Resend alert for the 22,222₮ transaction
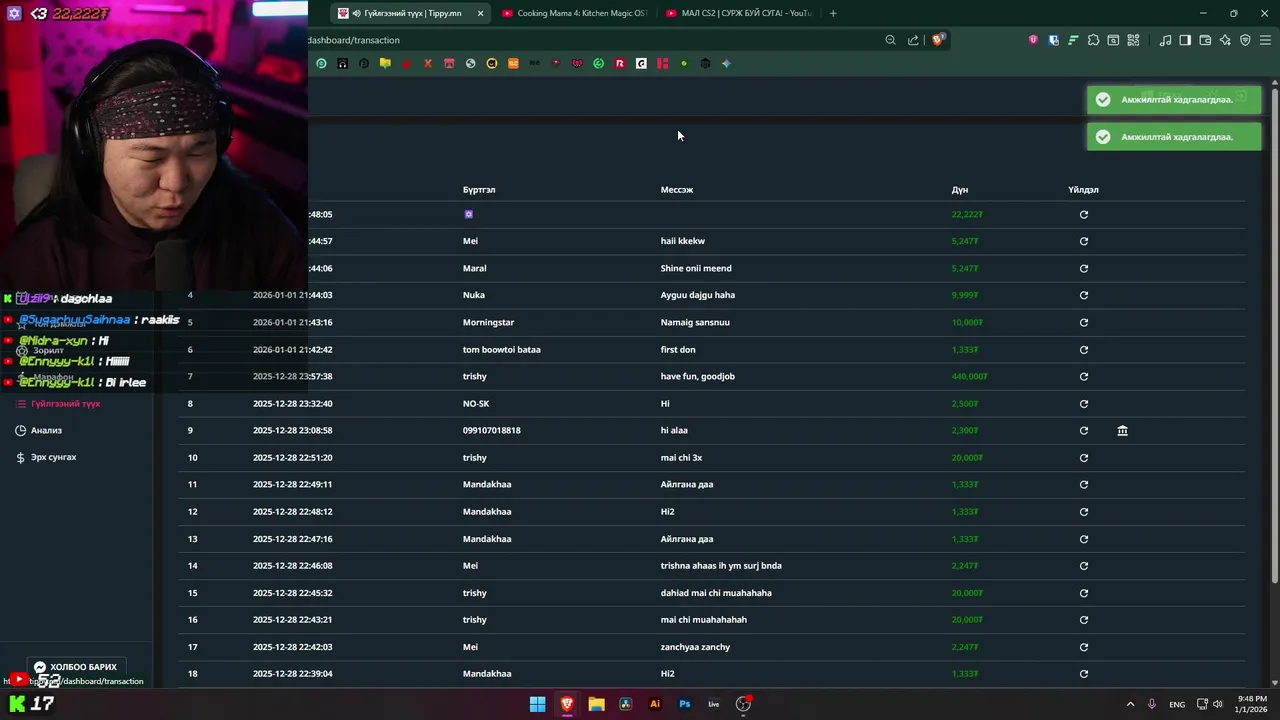The width and height of the screenshot is (1280, 720). (1083, 214)
